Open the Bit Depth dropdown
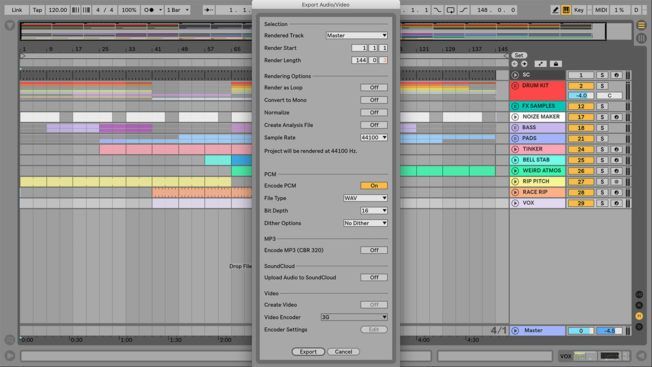Viewport: 652px width, 367px height. point(374,211)
